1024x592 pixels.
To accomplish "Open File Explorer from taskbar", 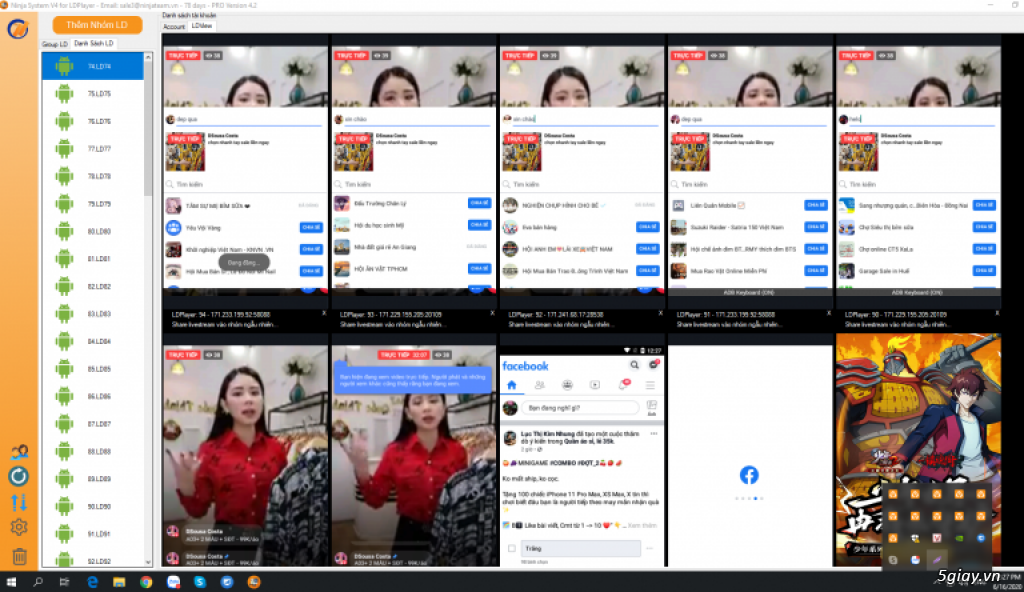I will pyautogui.click(x=119, y=582).
